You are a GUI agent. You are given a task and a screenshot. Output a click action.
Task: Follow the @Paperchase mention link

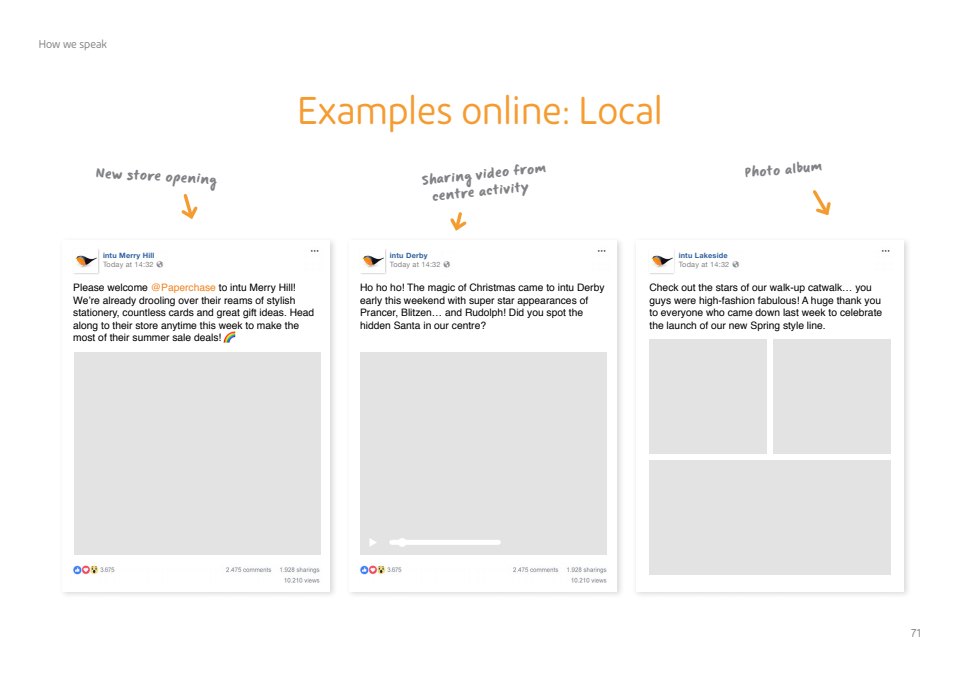coord(183,287)
